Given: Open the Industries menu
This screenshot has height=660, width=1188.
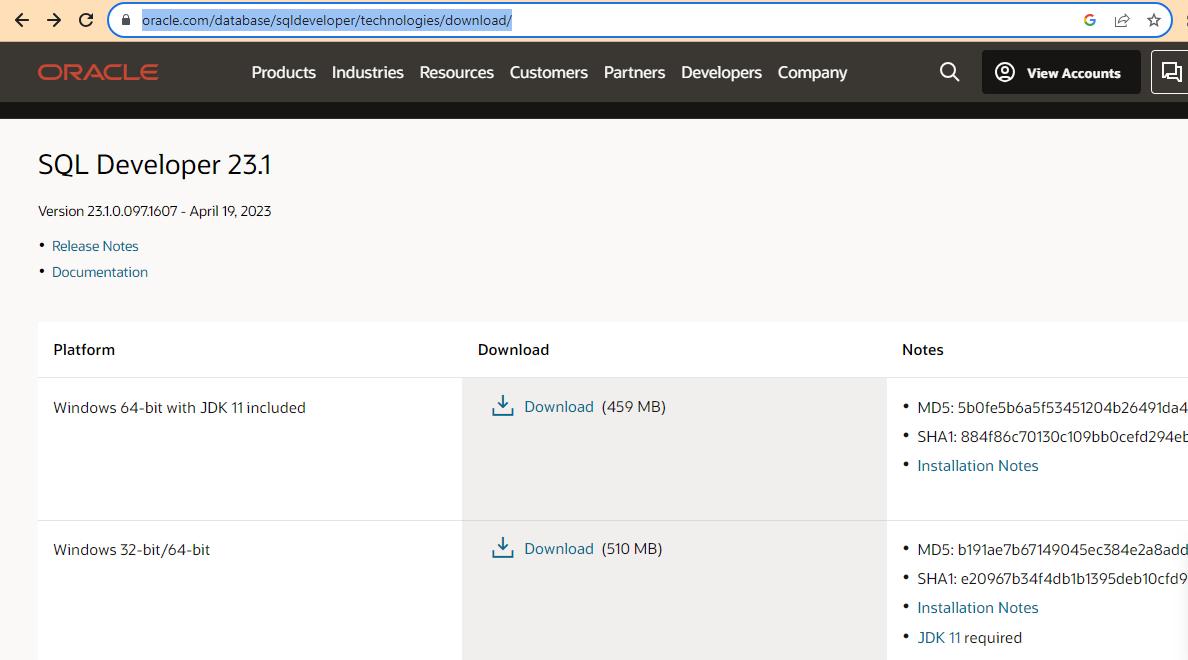Looking at the screenshot, I should point(367,73).
